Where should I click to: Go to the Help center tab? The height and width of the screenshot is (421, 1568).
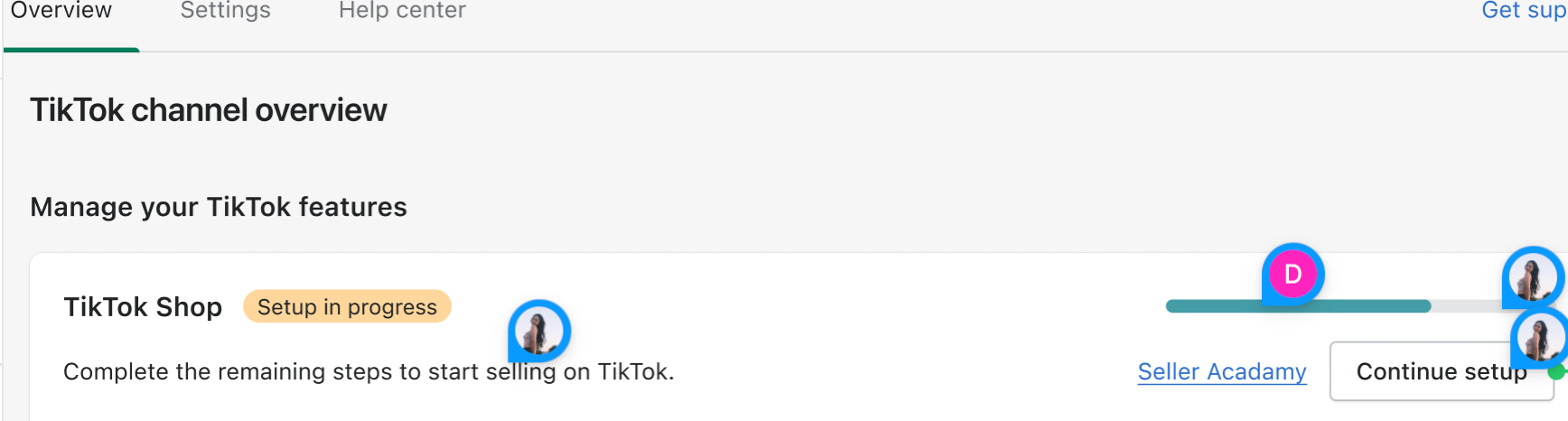(402, 12)
